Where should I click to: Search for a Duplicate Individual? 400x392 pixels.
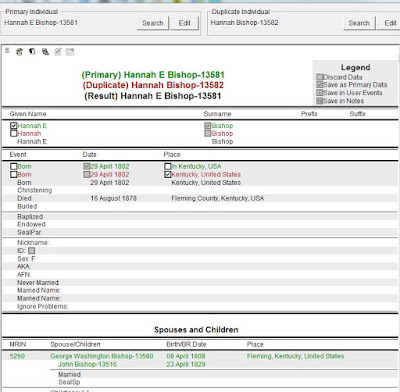[359, 23]
